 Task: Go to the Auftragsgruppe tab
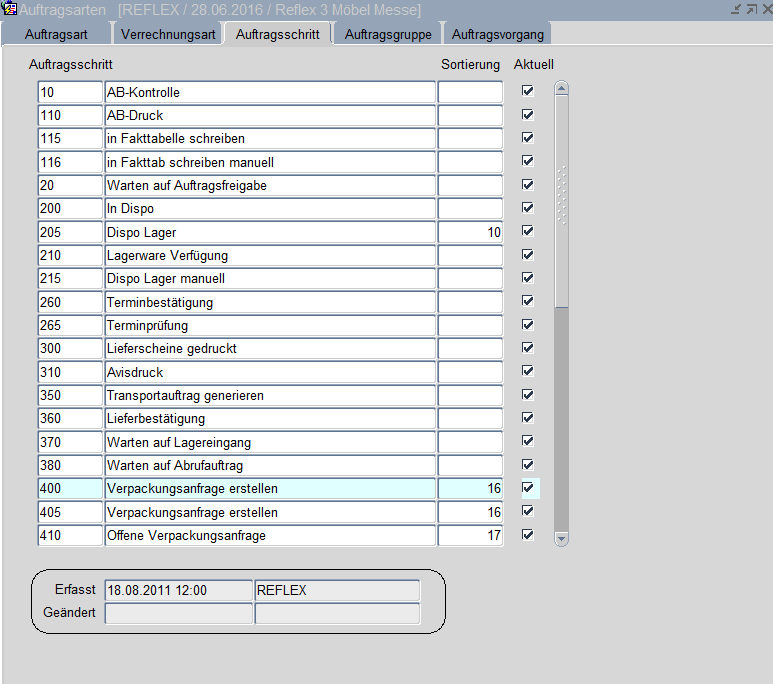tap(388, 34)
